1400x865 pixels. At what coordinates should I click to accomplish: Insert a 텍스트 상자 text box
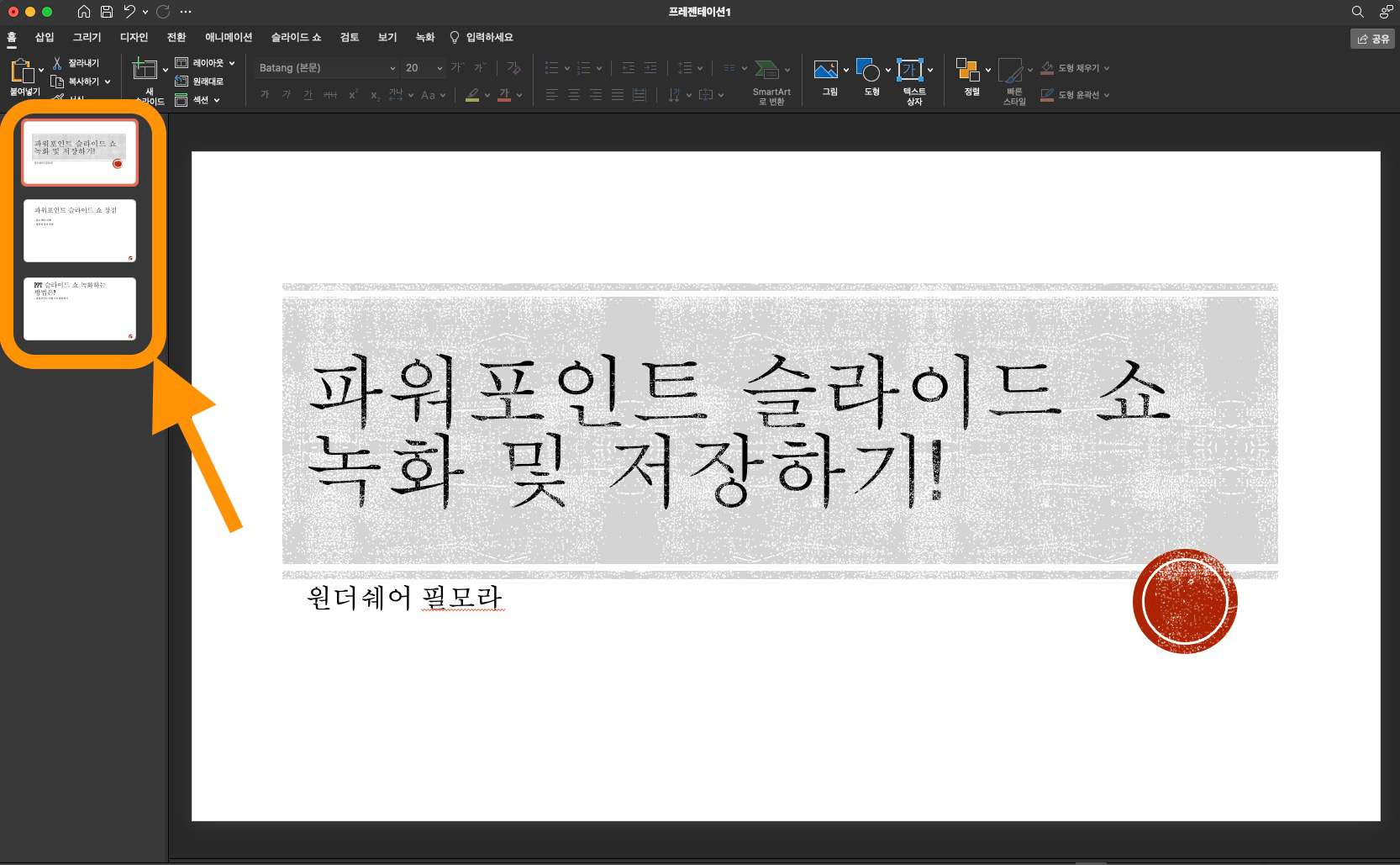pyautogui.click(x=910, y=70)
